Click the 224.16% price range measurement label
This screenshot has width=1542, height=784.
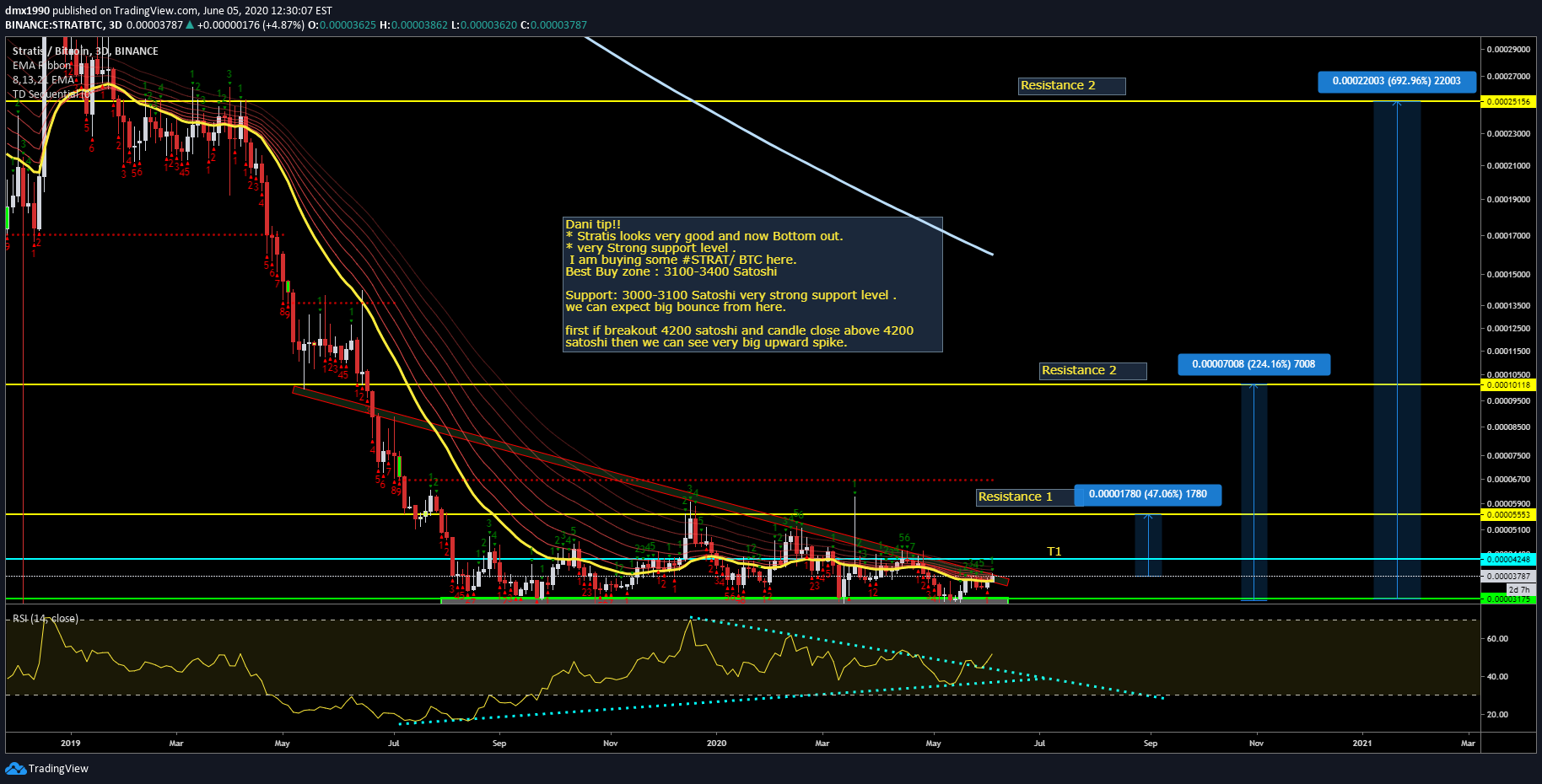(x=1254, y=364)
